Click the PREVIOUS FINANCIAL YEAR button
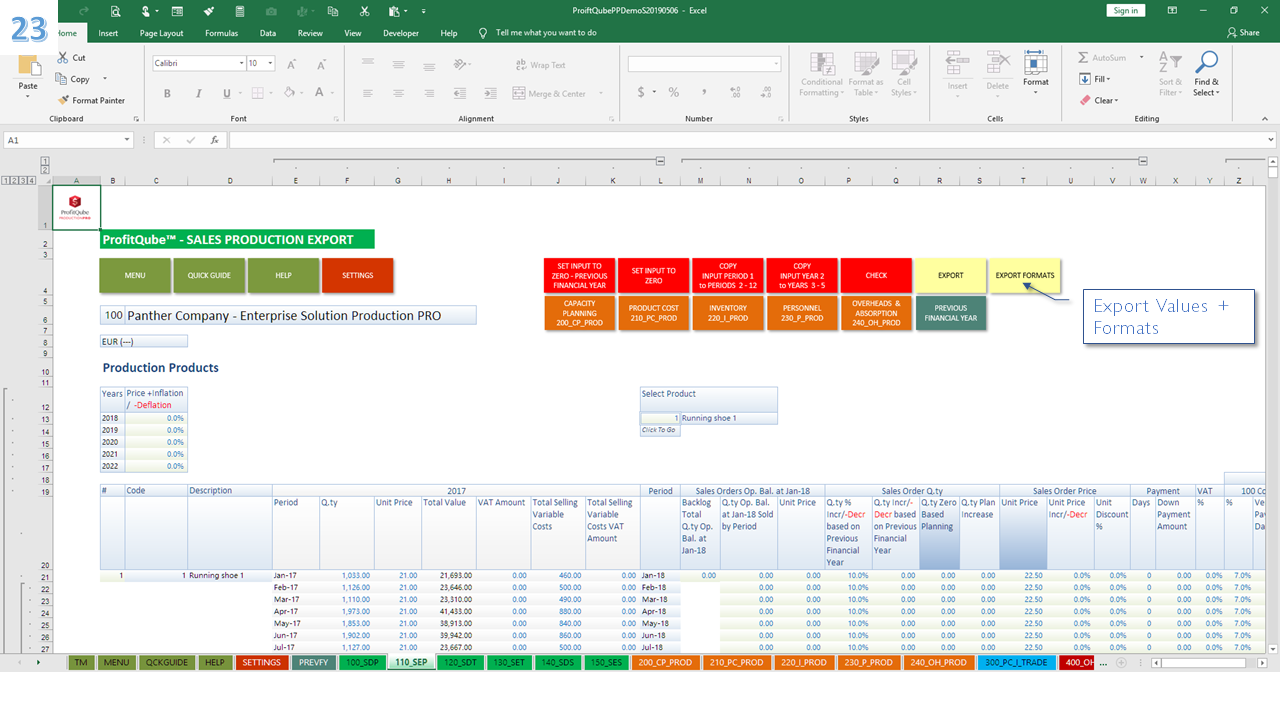Viewport: 1280px width, 720px height. 950,313
